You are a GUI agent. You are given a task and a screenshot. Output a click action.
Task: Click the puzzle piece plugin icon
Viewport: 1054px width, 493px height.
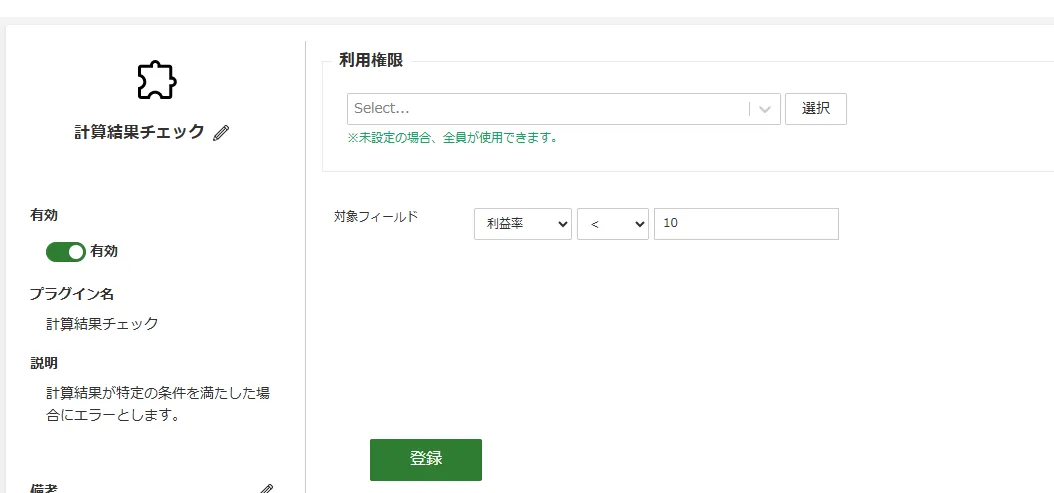pos(157,80)
